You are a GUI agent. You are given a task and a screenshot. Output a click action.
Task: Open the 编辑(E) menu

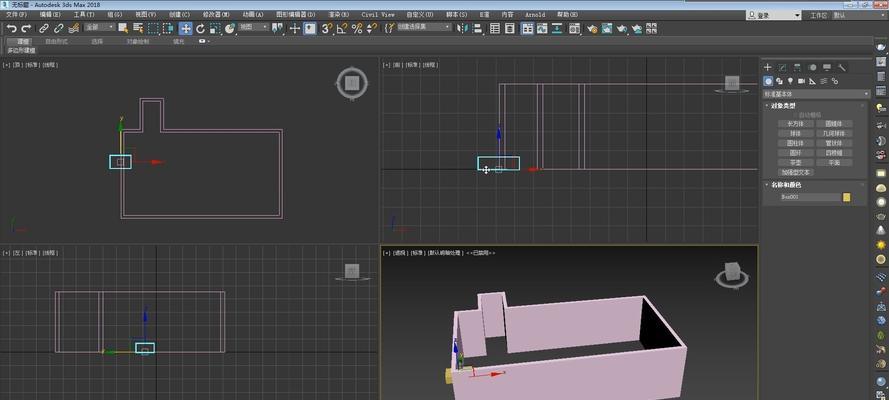[x=50, y=14]
